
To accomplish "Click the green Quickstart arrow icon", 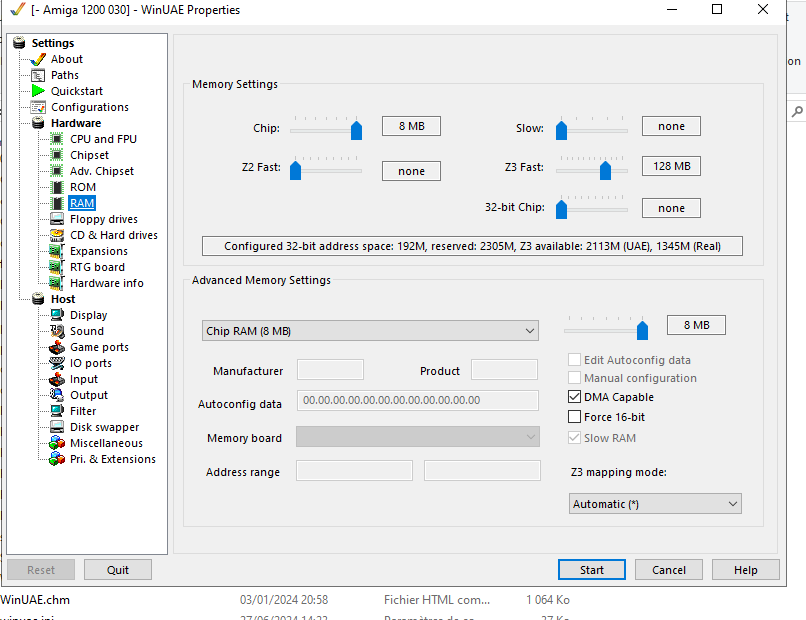I will point(38,91).
